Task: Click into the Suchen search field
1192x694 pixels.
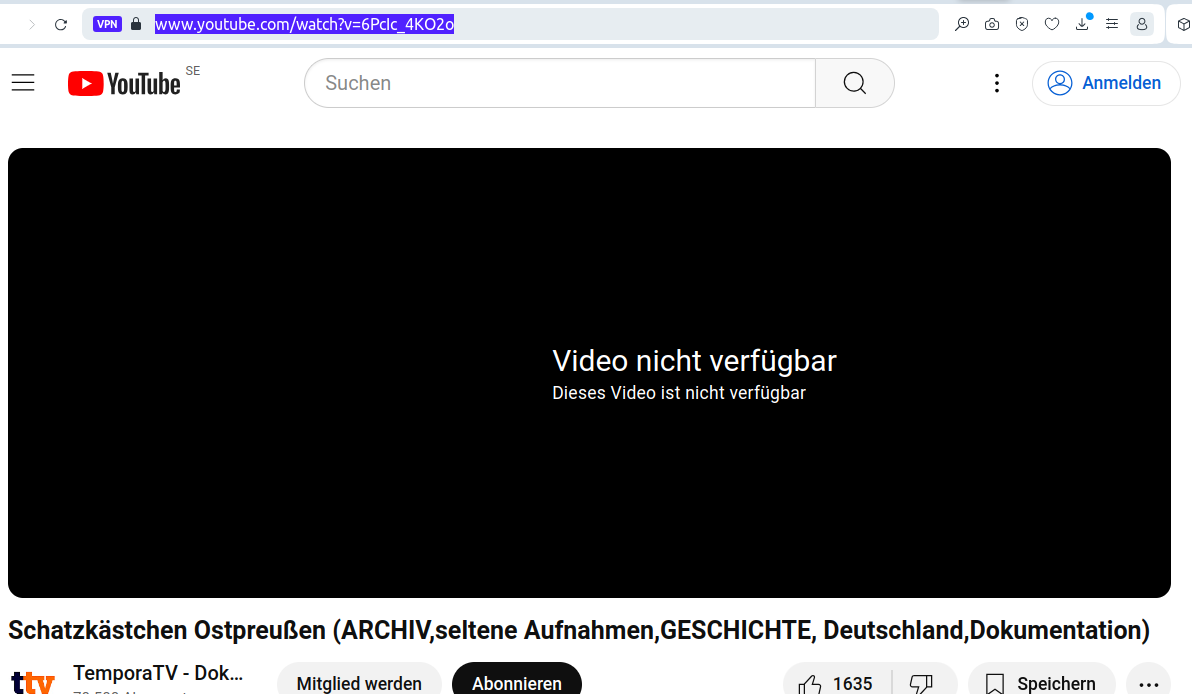Action: [x=560, y=83]
